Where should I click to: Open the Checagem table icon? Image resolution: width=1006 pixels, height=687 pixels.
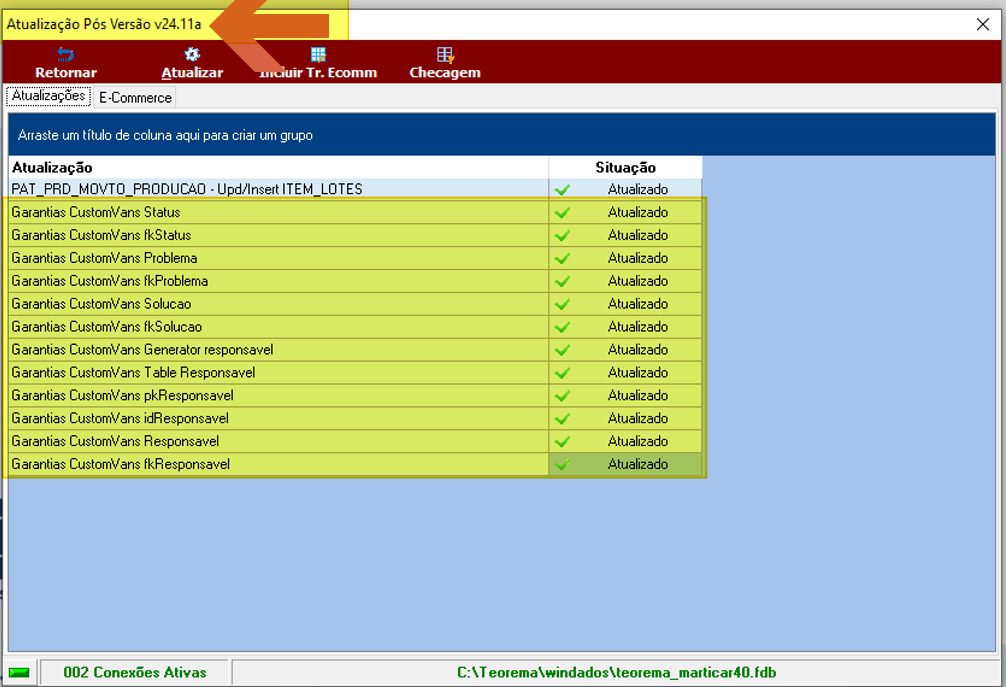[445, 55]
